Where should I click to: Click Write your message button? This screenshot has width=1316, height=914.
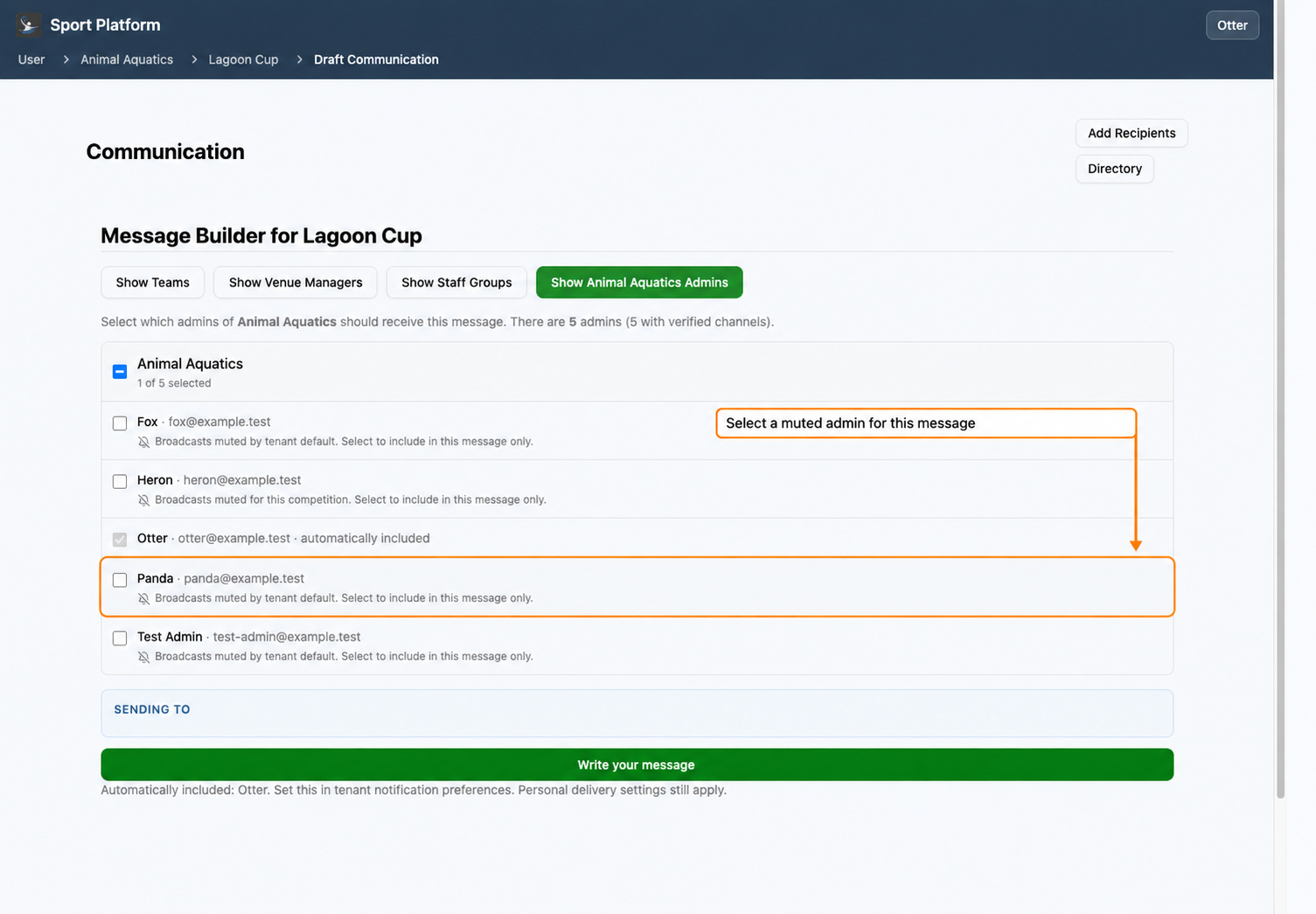point(637,764)
